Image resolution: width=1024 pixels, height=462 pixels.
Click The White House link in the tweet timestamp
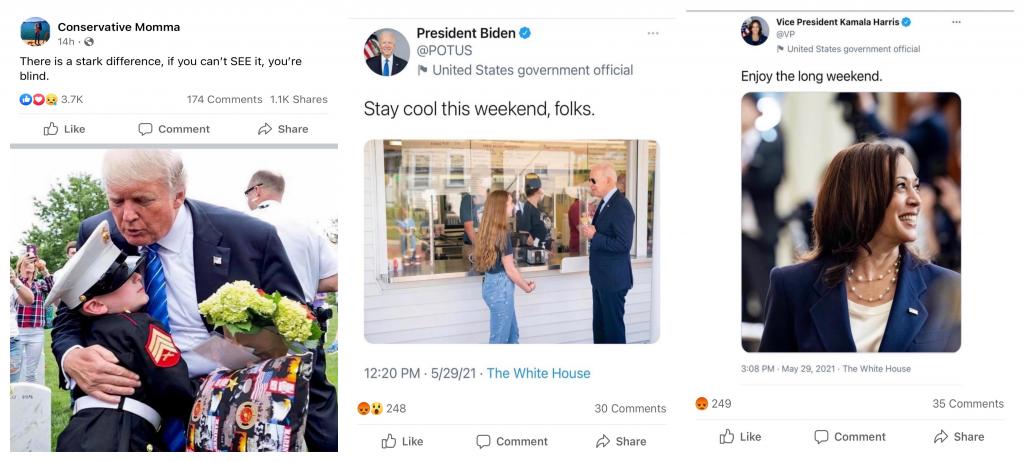[538, 373]
